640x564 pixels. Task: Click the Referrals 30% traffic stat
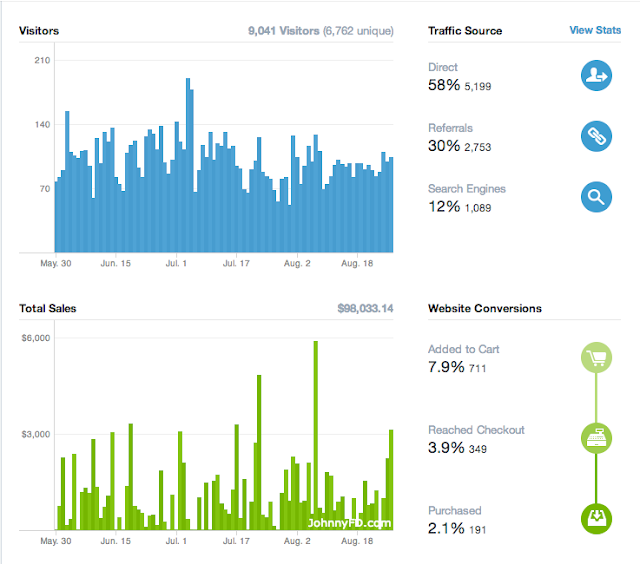[x=459, y=146]
